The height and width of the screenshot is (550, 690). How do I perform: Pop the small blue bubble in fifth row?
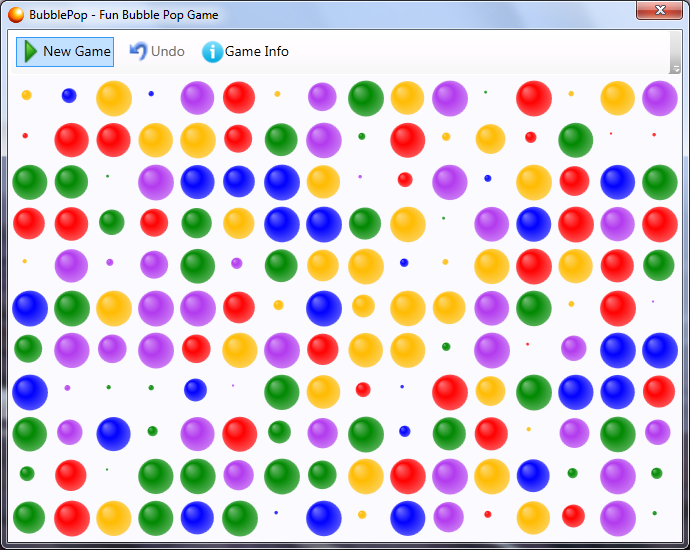coord(404,263)
